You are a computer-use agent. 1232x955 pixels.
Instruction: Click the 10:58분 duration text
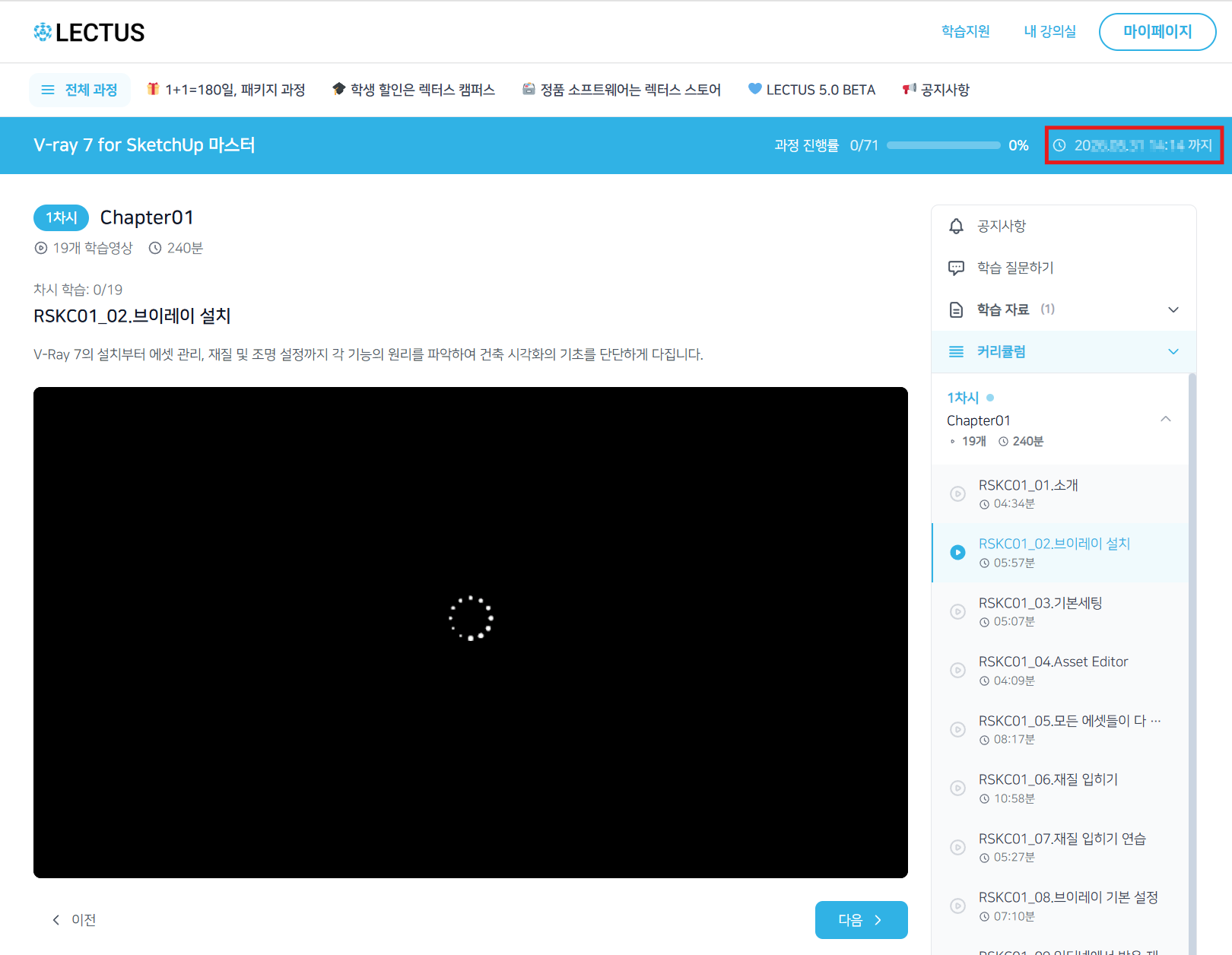point(1014,798)
